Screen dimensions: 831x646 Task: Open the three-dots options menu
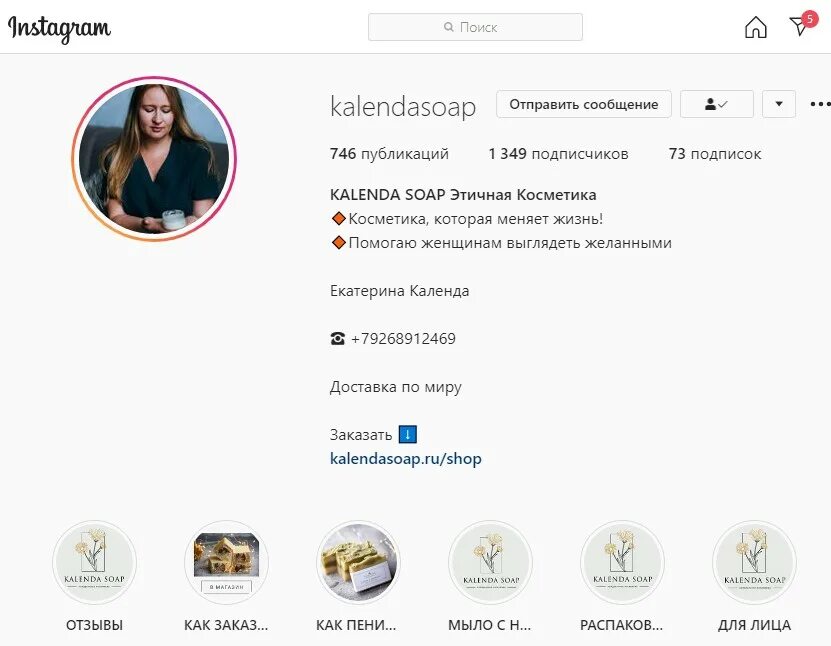[820, 104]
